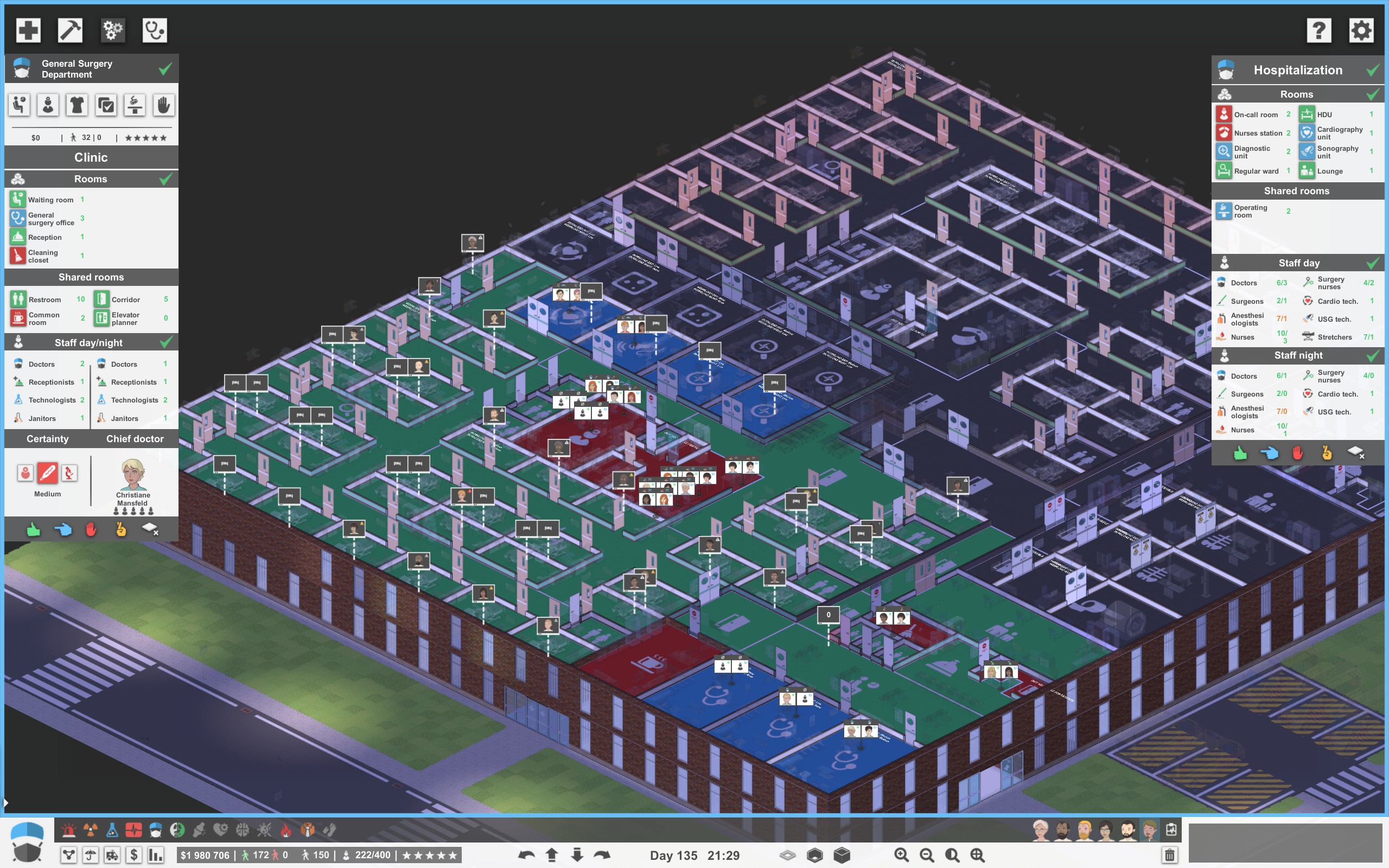
Task: Select the Medium certainty syringe option
Action: pyautogui.click(x=48, y=473)
